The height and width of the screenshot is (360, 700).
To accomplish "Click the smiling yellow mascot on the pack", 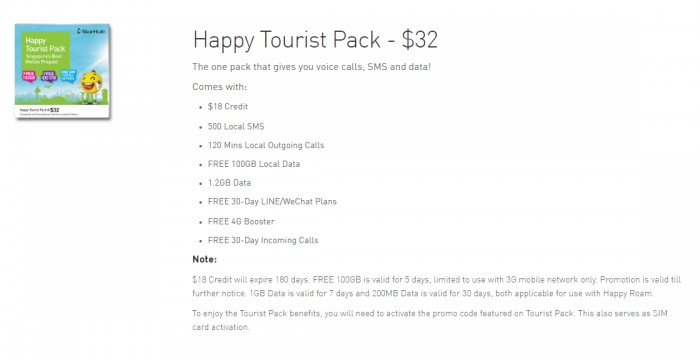I will (x=91, y=86).
